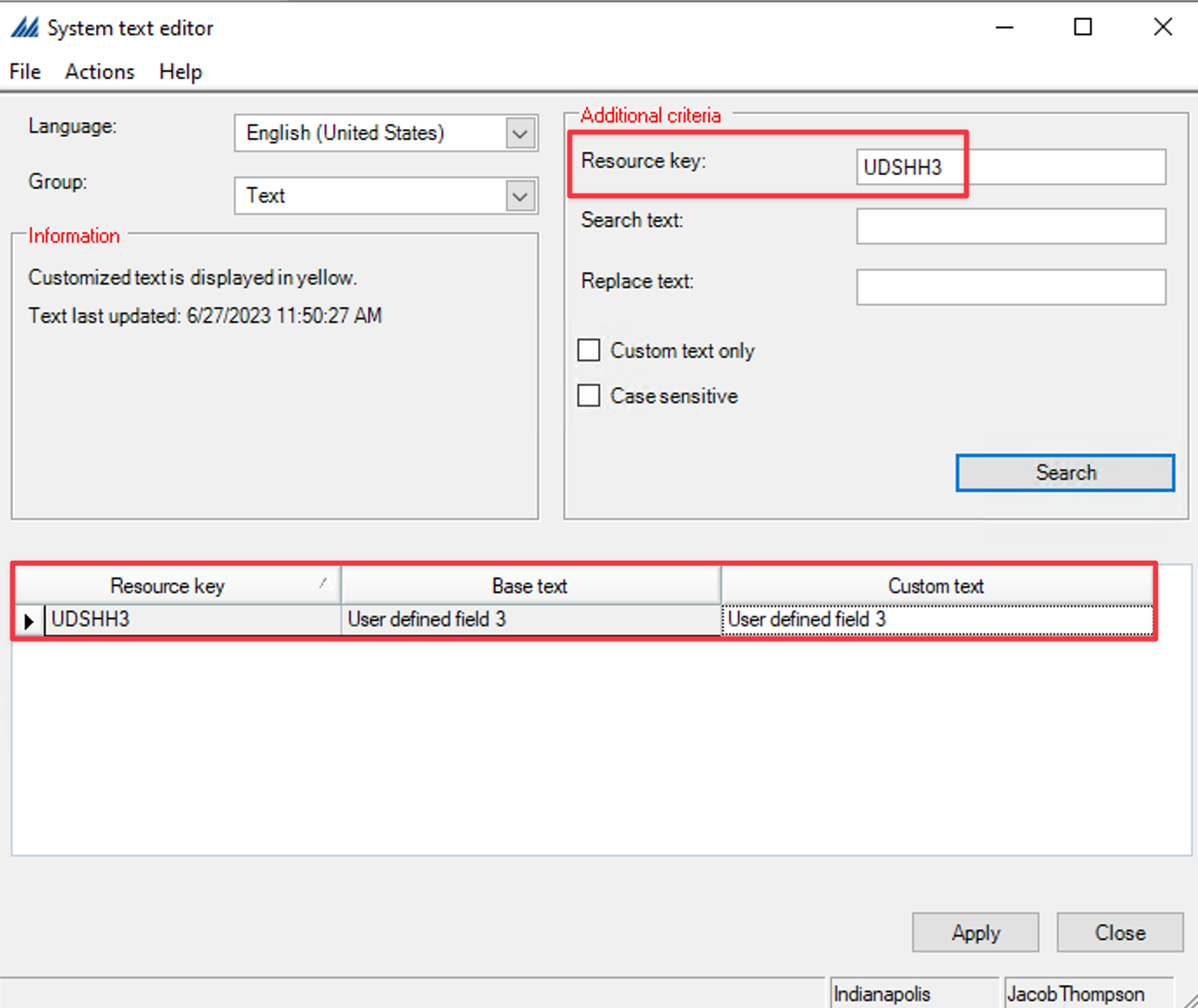
Task: Open the Group dropdown
Action: click(520, 195)
